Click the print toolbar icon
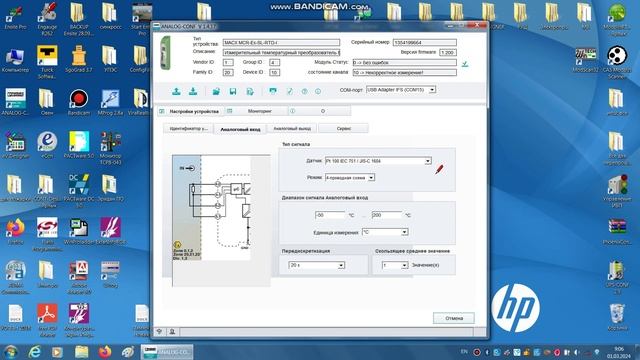The width and height of the screenshot is (640, 360). pos(273,91)
